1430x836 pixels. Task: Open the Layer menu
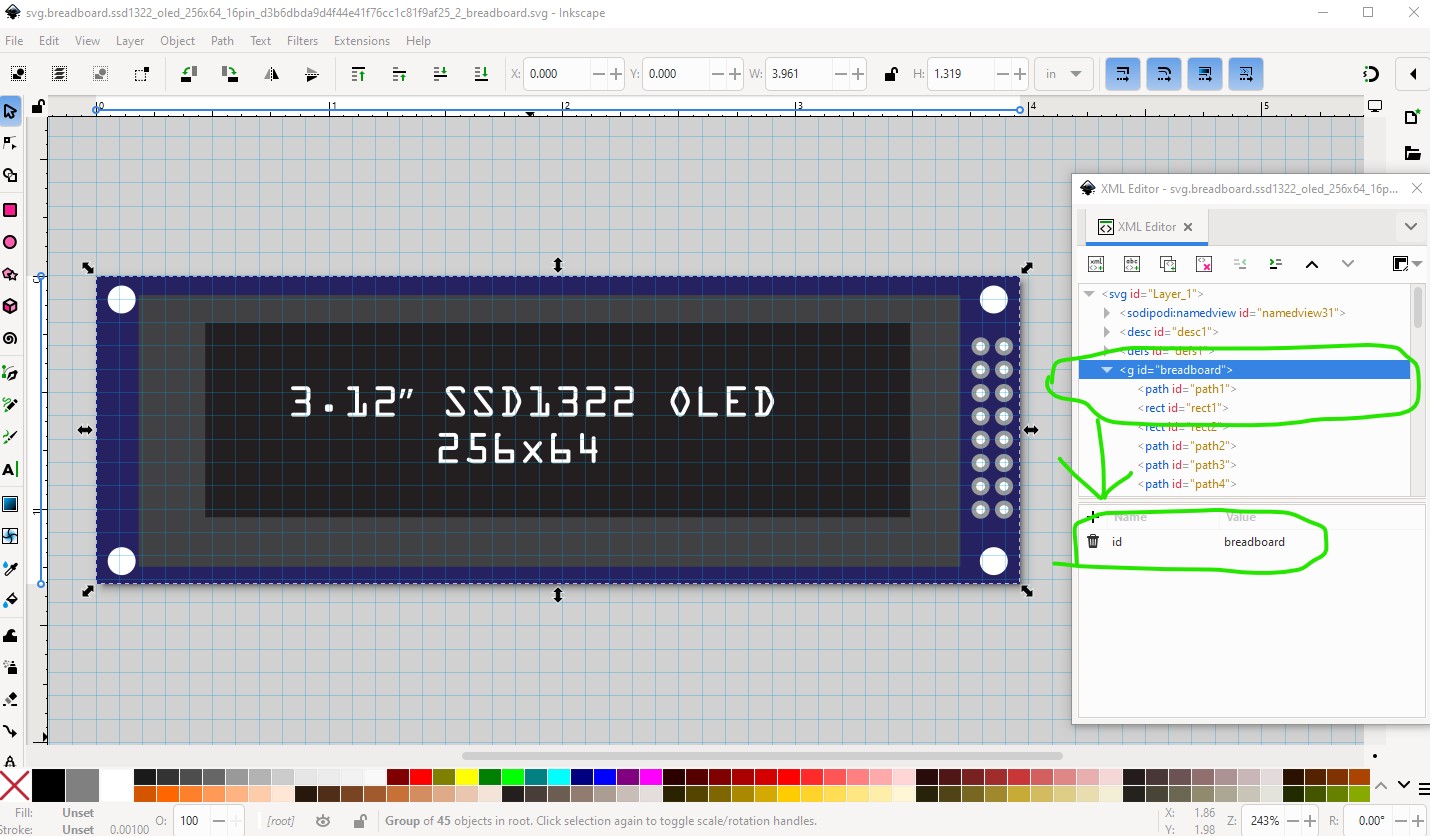click(x=130, y=41)
